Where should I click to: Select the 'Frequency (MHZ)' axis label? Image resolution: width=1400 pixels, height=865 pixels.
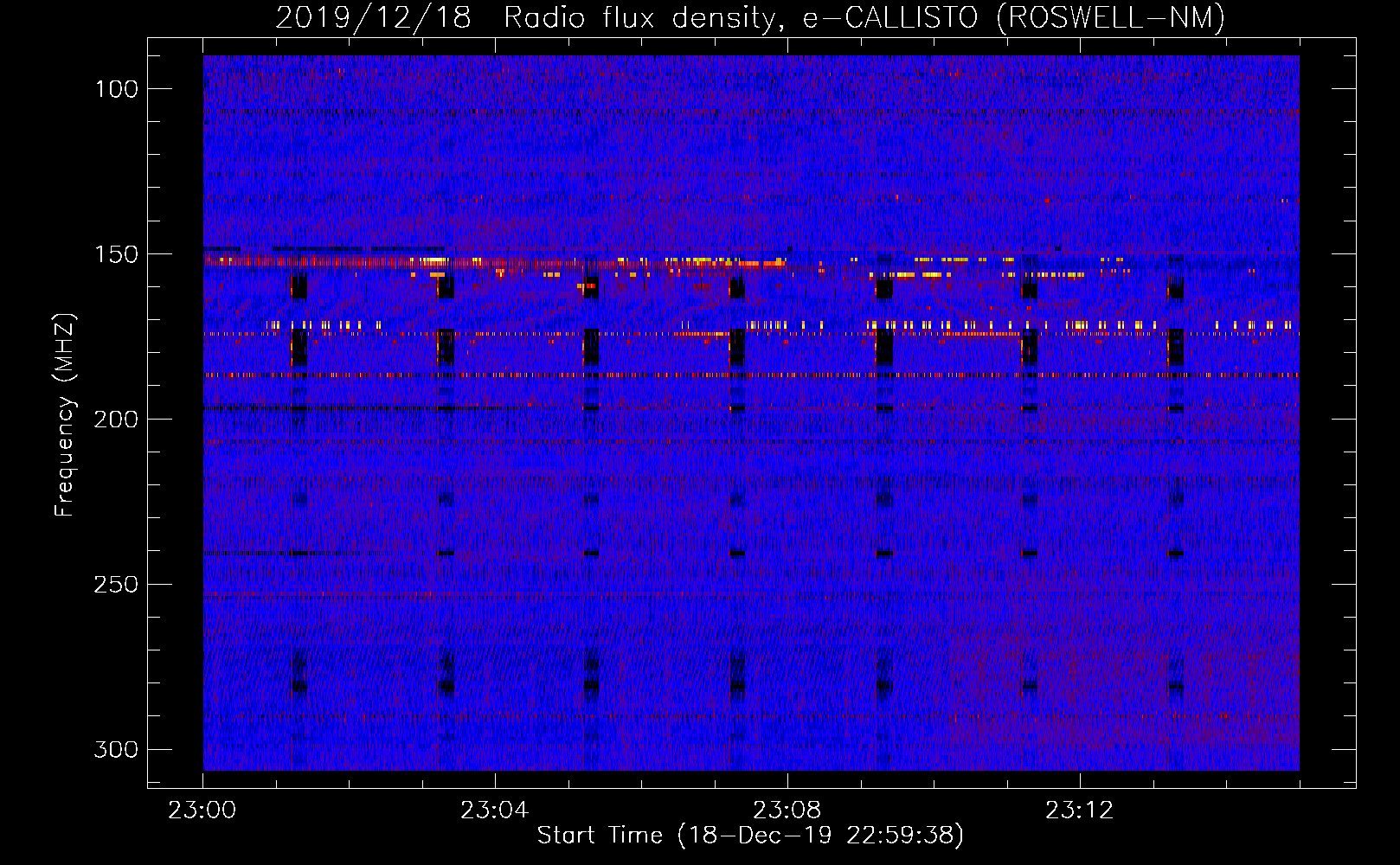pyautogui.click(x=65, y=414)
